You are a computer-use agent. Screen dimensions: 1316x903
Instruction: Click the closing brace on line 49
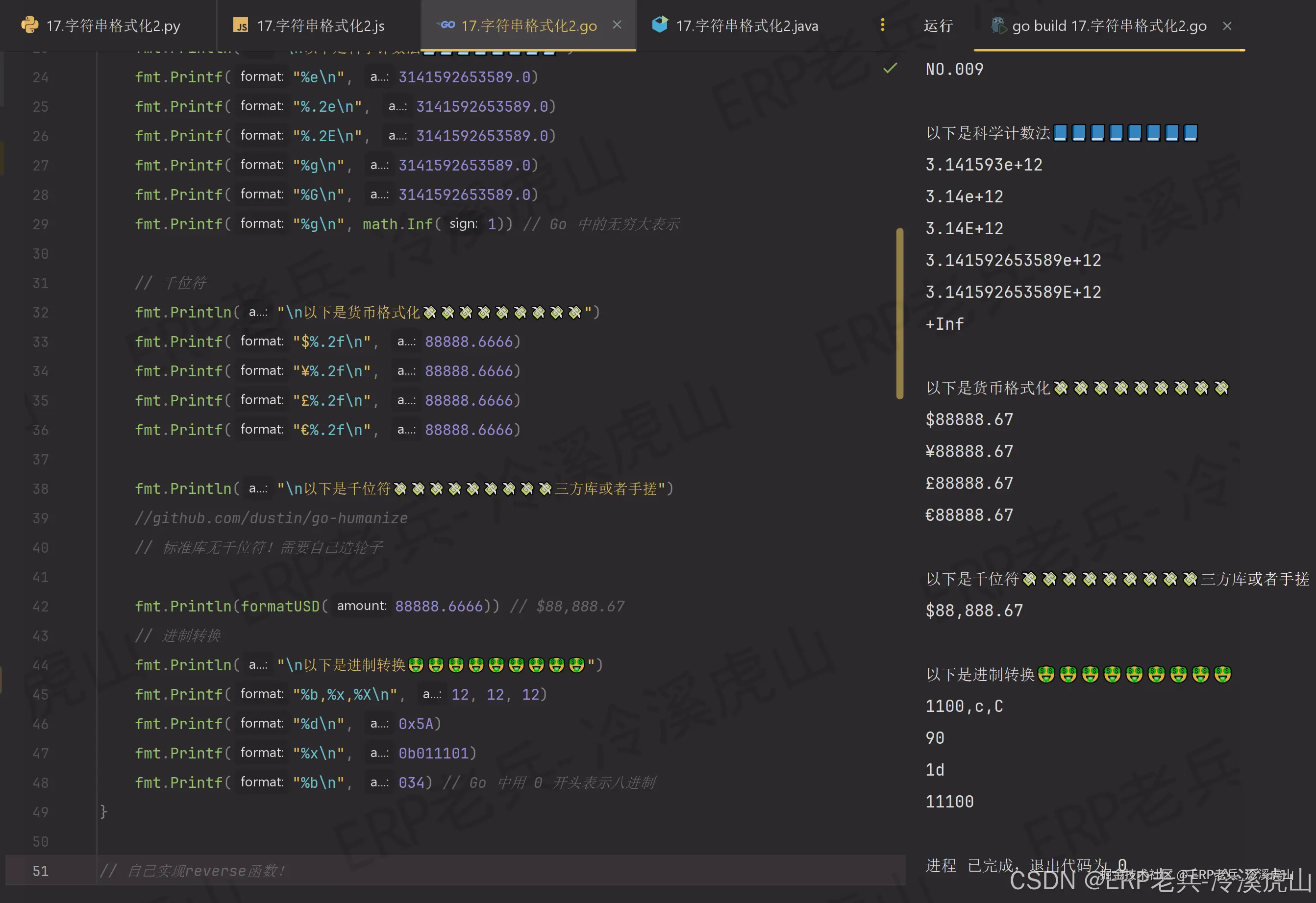103,811
